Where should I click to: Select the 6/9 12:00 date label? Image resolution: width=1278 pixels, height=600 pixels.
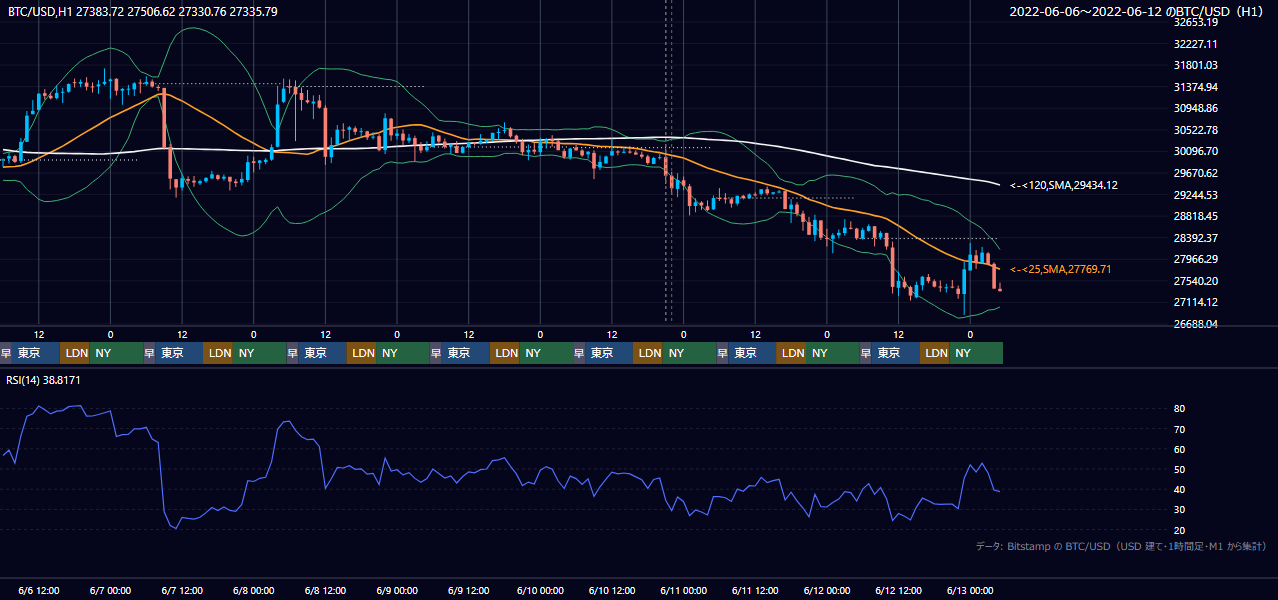point(469,590)
